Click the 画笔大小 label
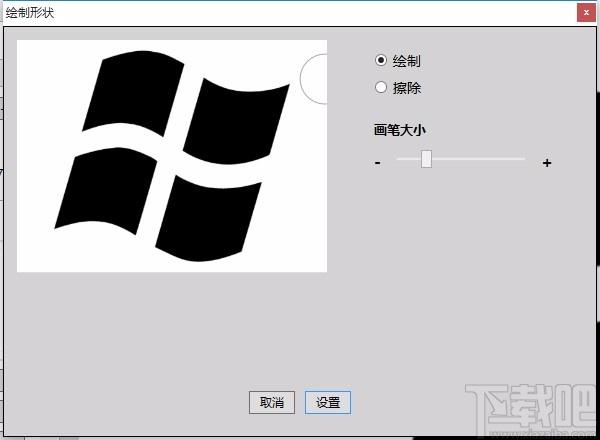The image size is (600, 440). point(399,130)
